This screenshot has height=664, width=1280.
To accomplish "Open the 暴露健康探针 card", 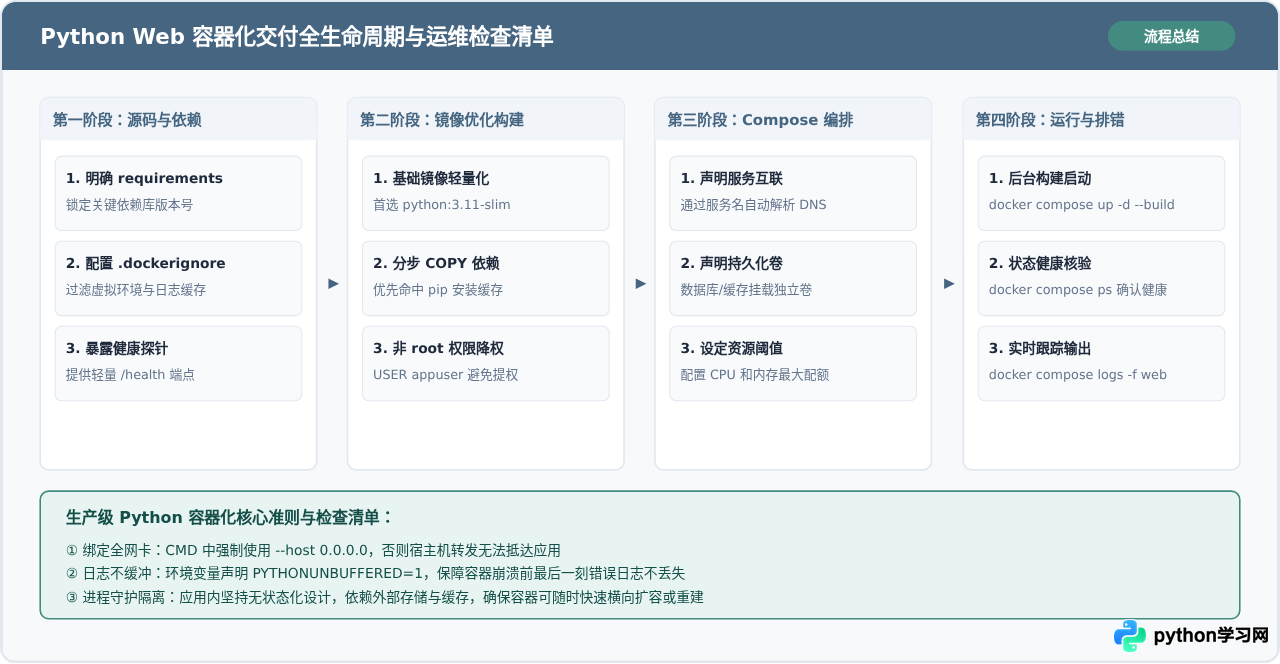I will pos(178,363).
